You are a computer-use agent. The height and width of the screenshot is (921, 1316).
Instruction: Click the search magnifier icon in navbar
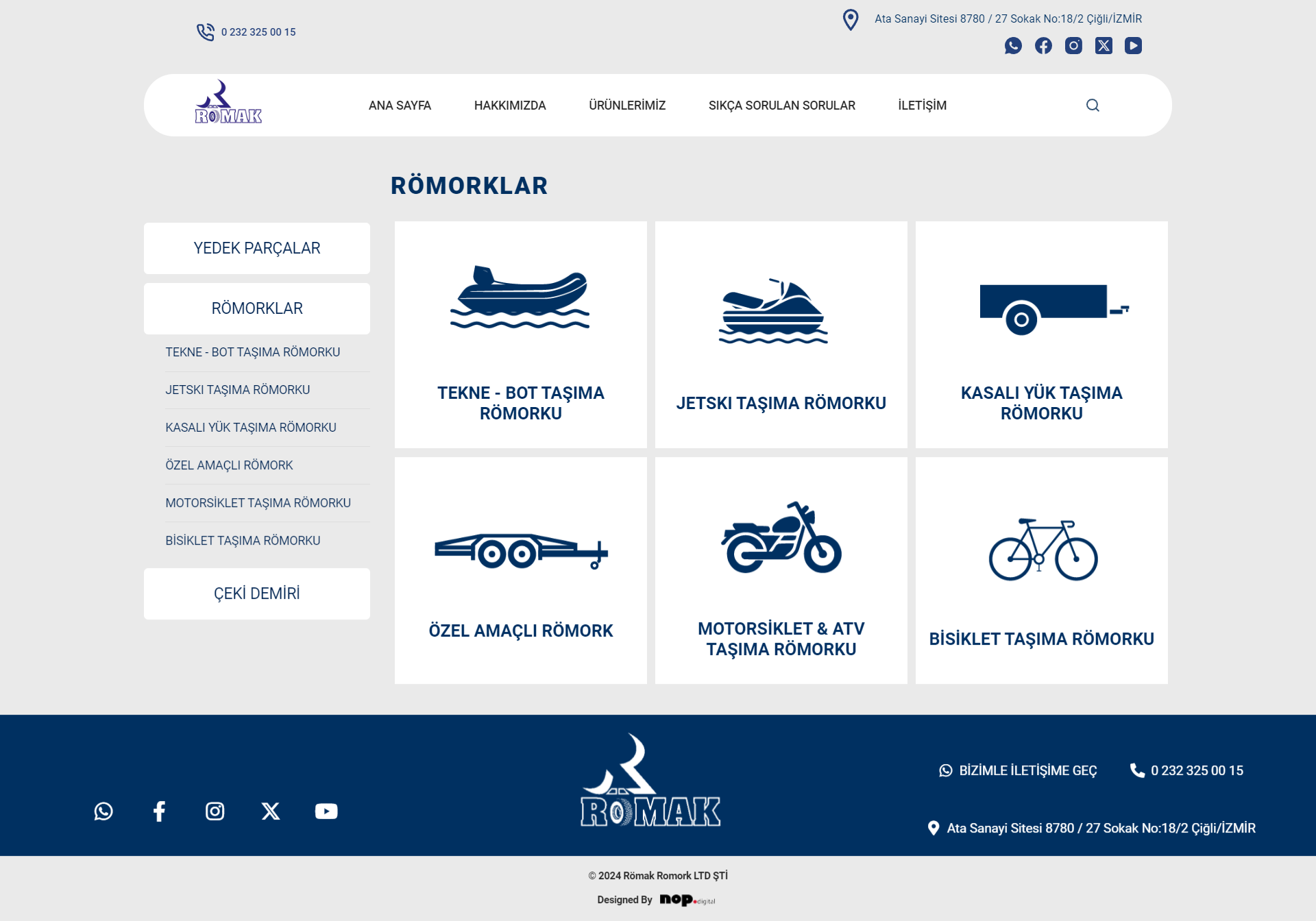(1093, 105)
